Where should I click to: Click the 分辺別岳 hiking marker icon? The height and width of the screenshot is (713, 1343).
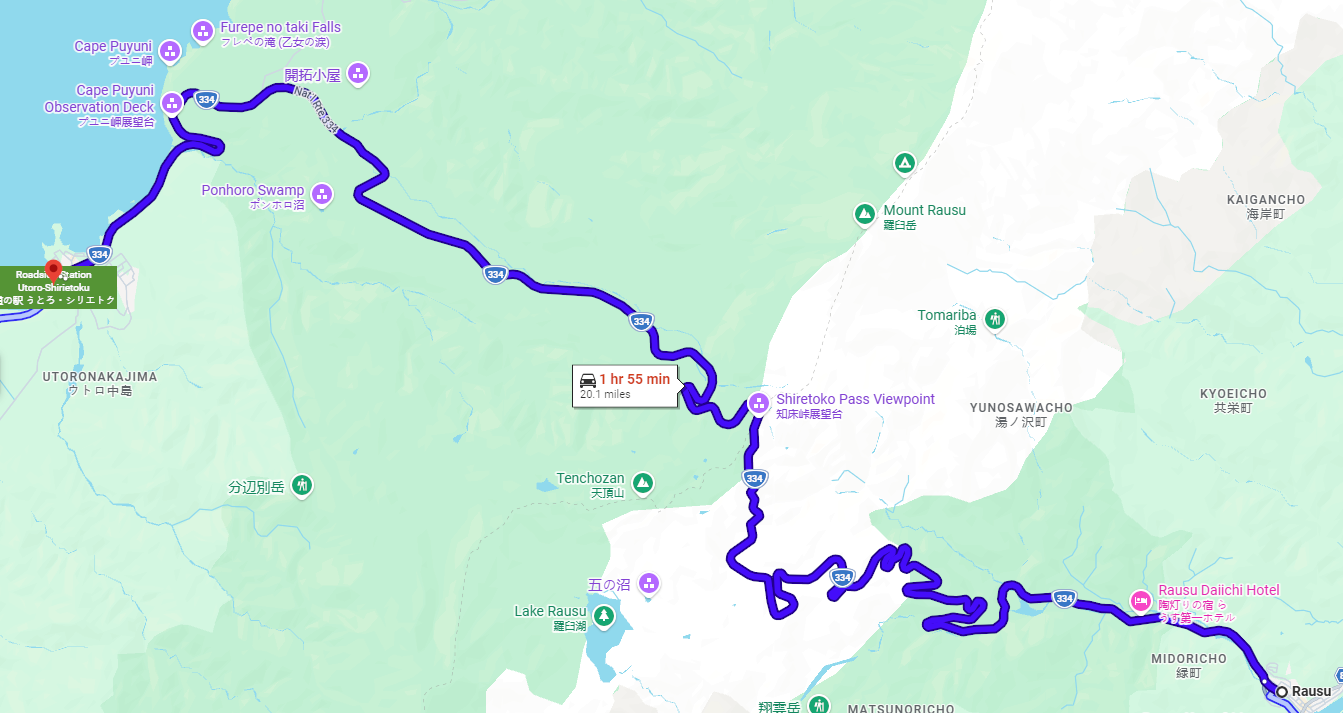pyautogui.click(x=302, y=487)
